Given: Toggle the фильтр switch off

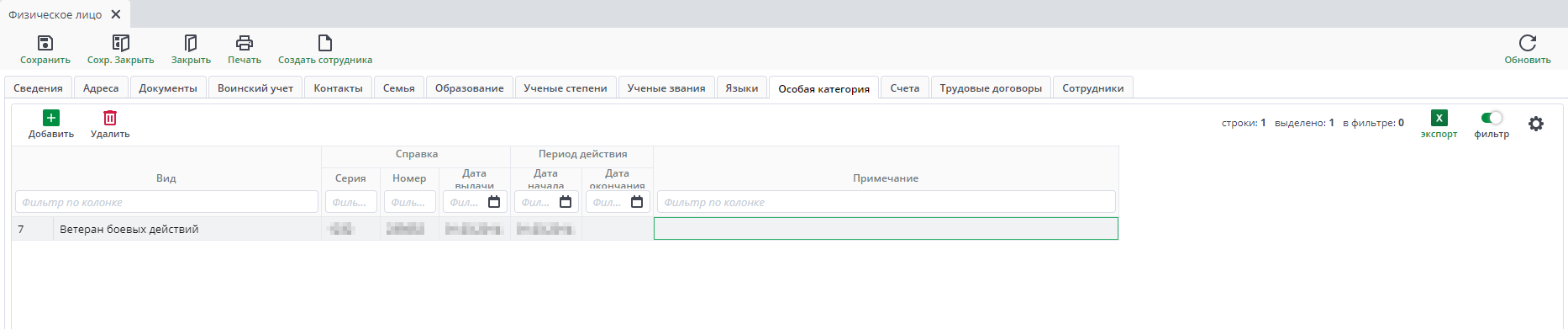Looking at the screenshot, I should 1492,118.
